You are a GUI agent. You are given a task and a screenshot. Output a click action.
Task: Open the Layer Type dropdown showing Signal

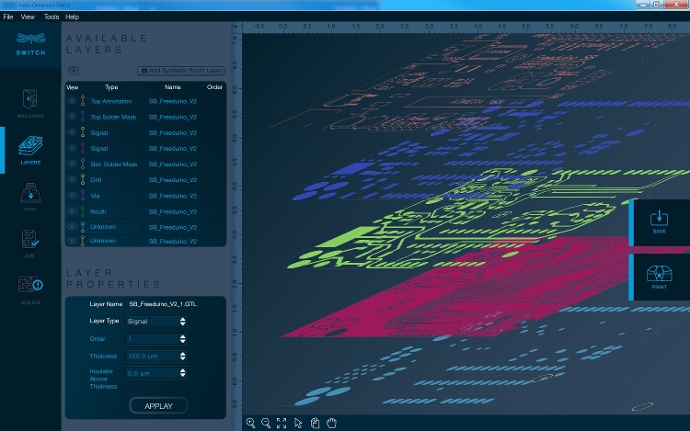(156, 321)
